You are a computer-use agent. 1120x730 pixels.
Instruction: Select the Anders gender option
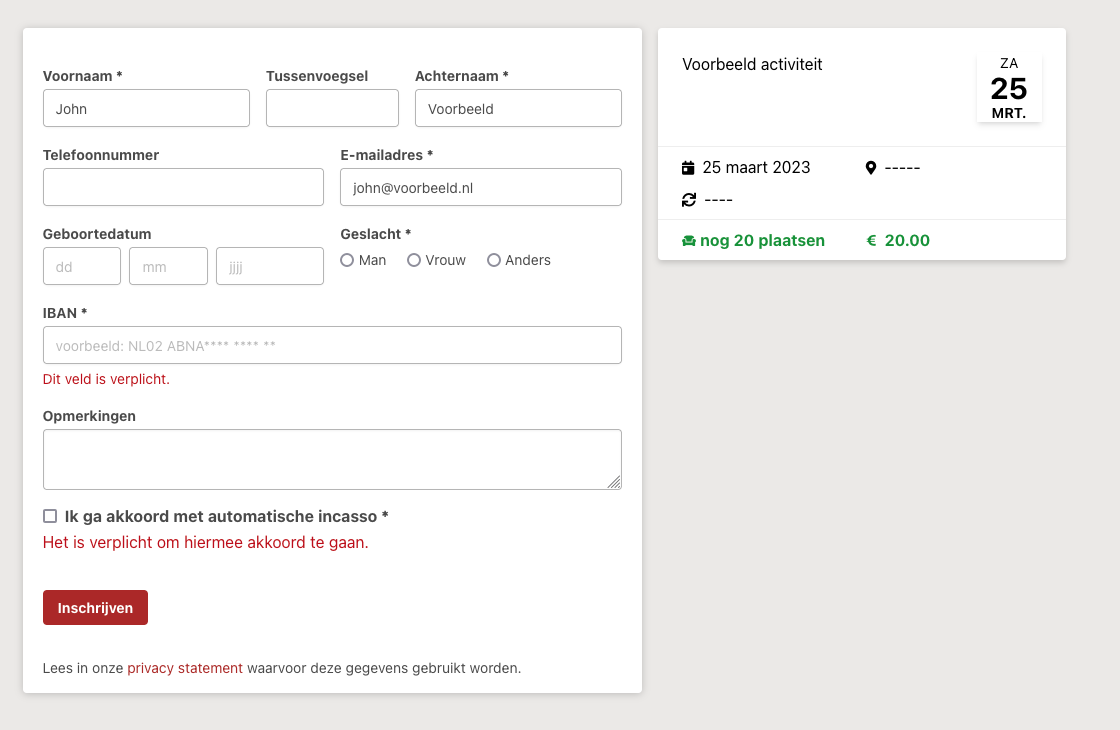point(494,260)
